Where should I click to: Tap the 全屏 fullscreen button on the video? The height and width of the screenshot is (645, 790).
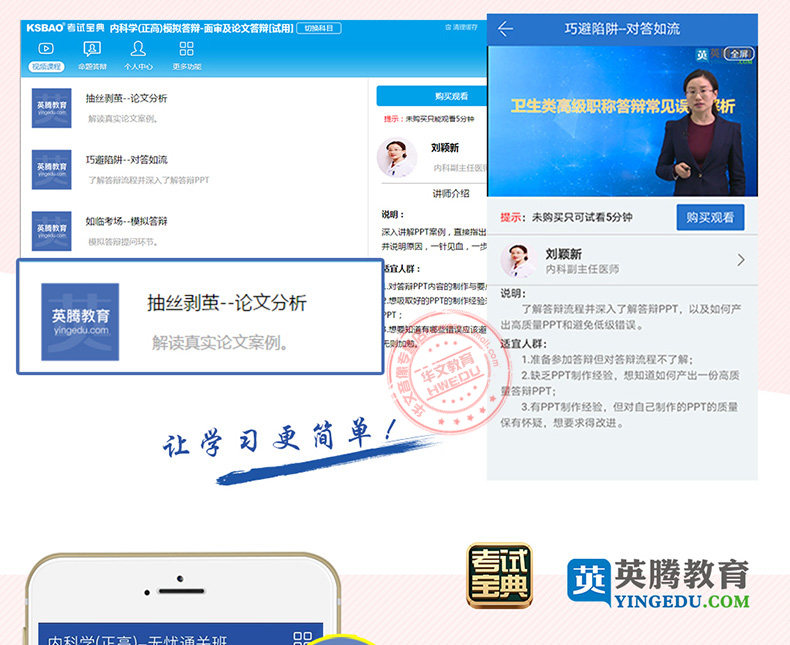coord(739,53)
